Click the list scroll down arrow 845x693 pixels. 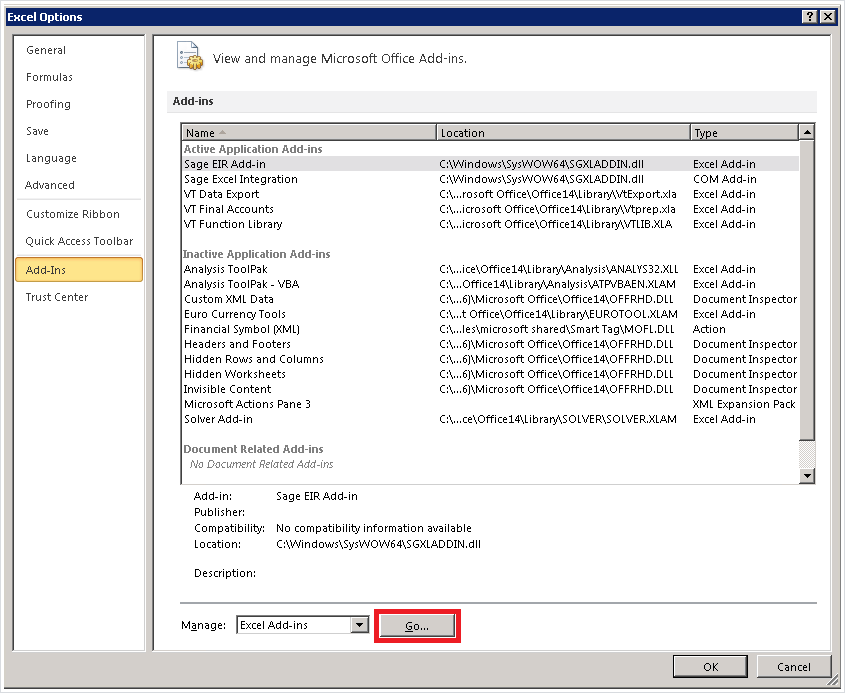click(x=807, y=475)
